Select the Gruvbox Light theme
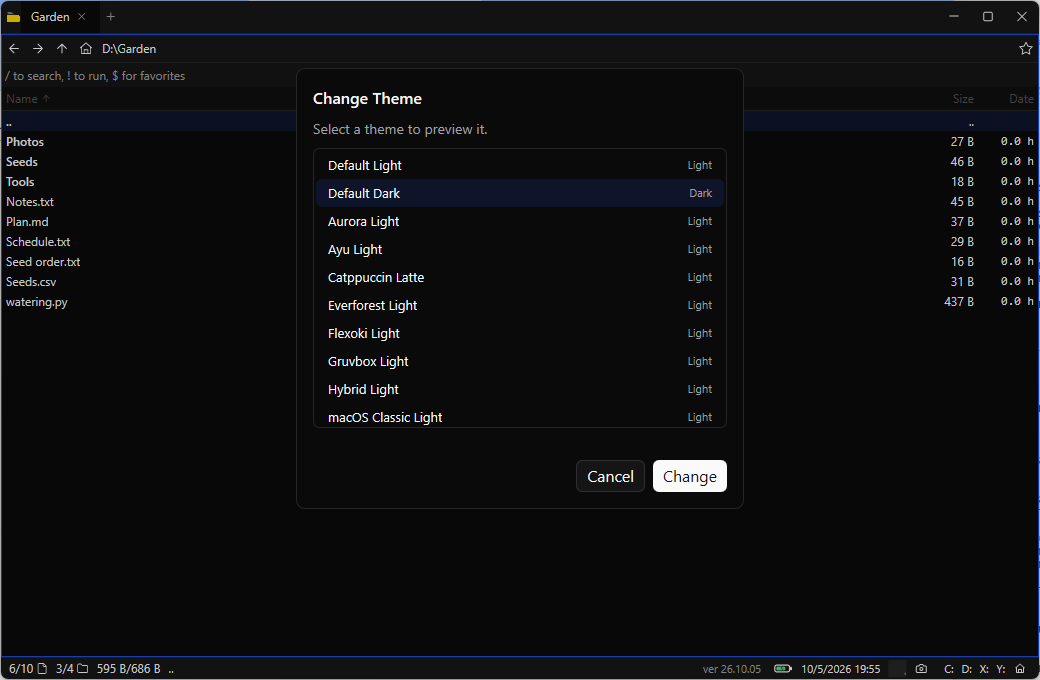Viewport: 1040px width, 680px height. (520, 362)
